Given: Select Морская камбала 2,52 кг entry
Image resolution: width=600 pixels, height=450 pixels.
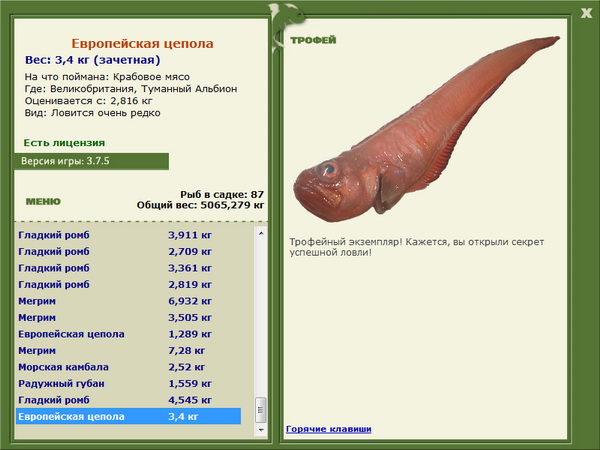Looking at the screenshot, I should 129,367.
